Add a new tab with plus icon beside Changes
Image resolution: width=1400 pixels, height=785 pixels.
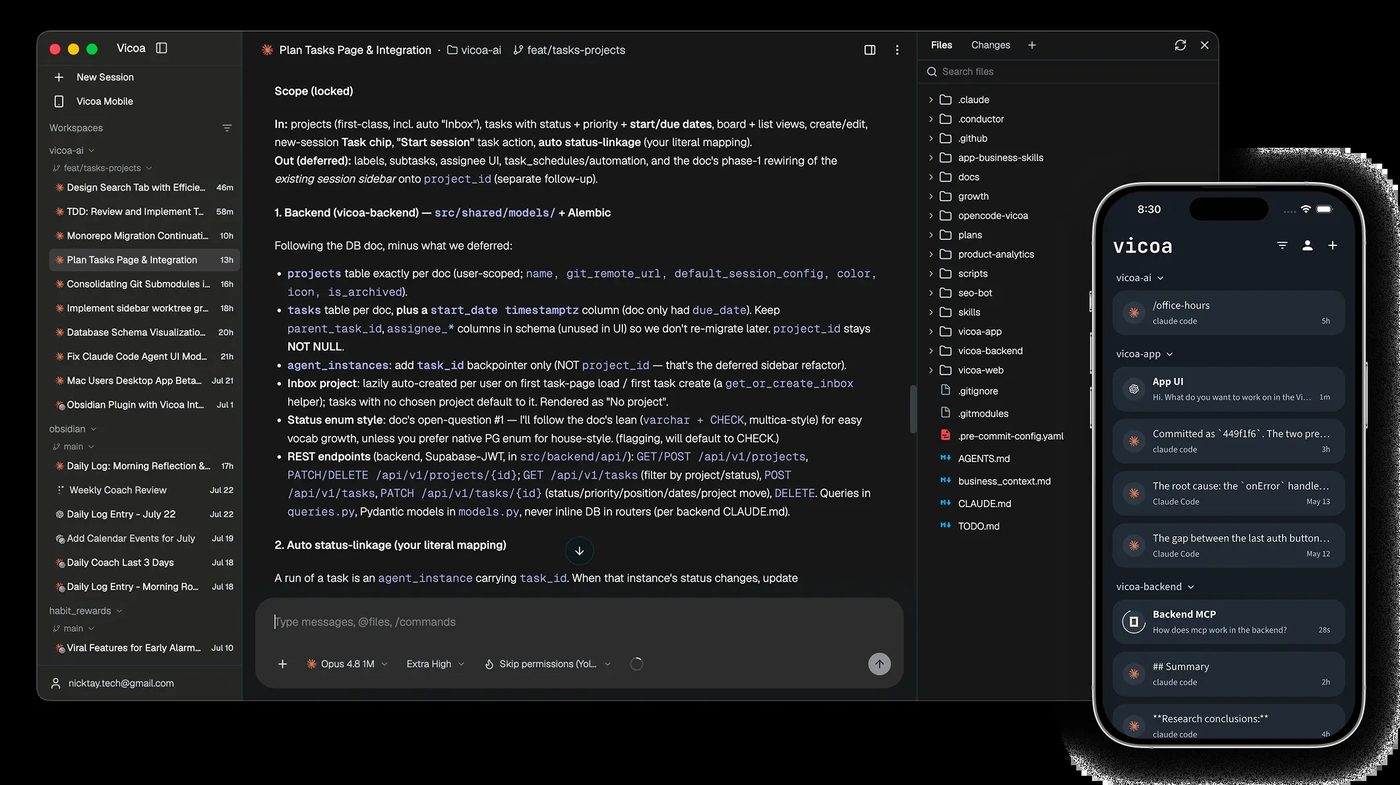[1032, 45]
